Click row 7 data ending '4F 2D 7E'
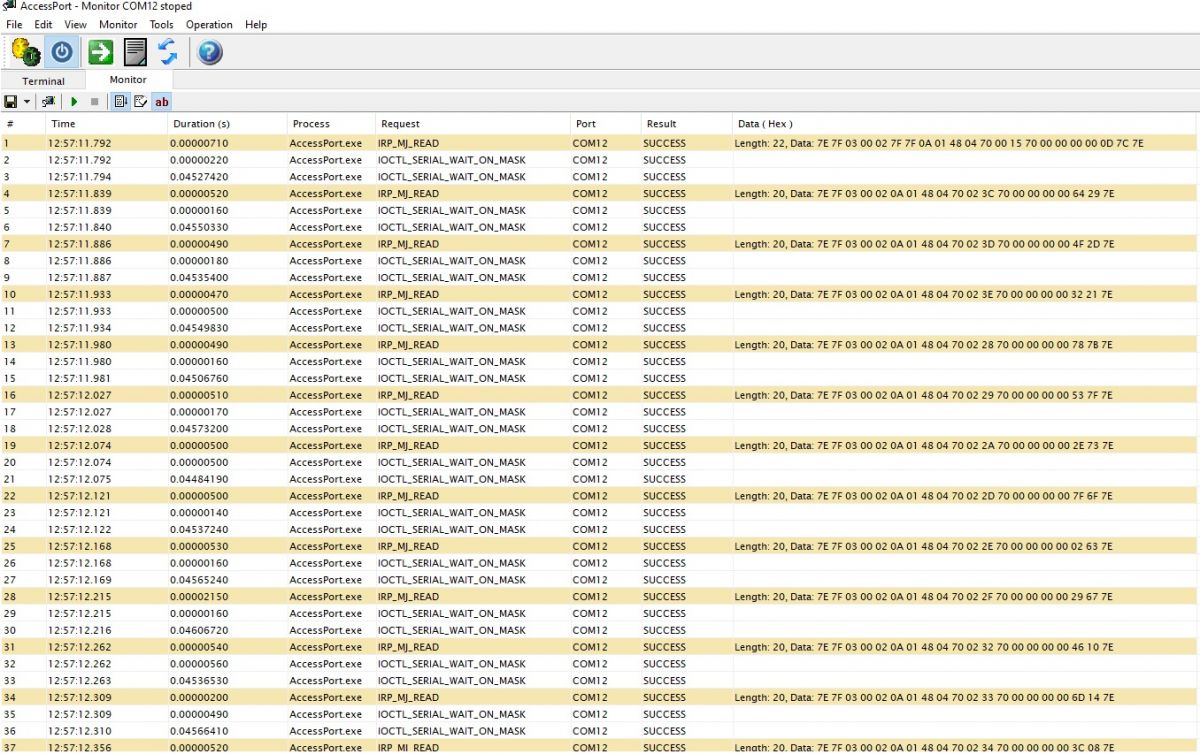Image resolution: width=1200 pixels, height=754 pixels. click(923, 244)
